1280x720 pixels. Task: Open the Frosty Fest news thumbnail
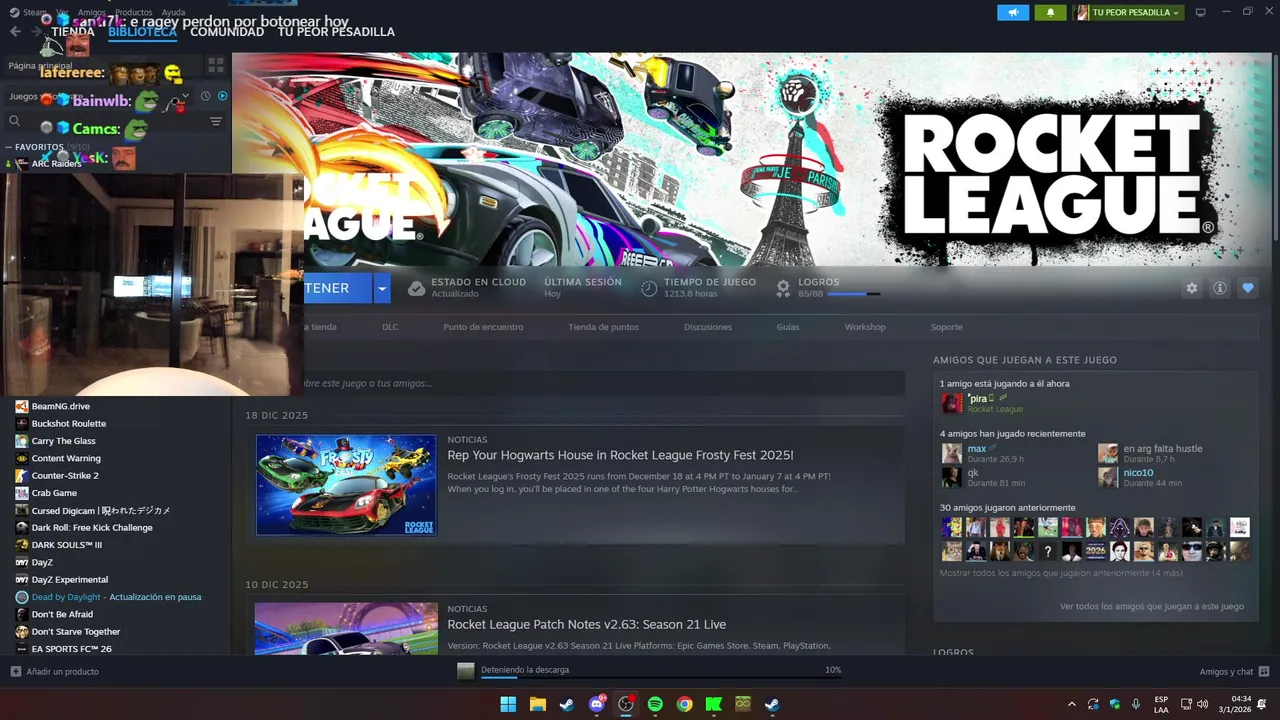[x=346, y=485]
